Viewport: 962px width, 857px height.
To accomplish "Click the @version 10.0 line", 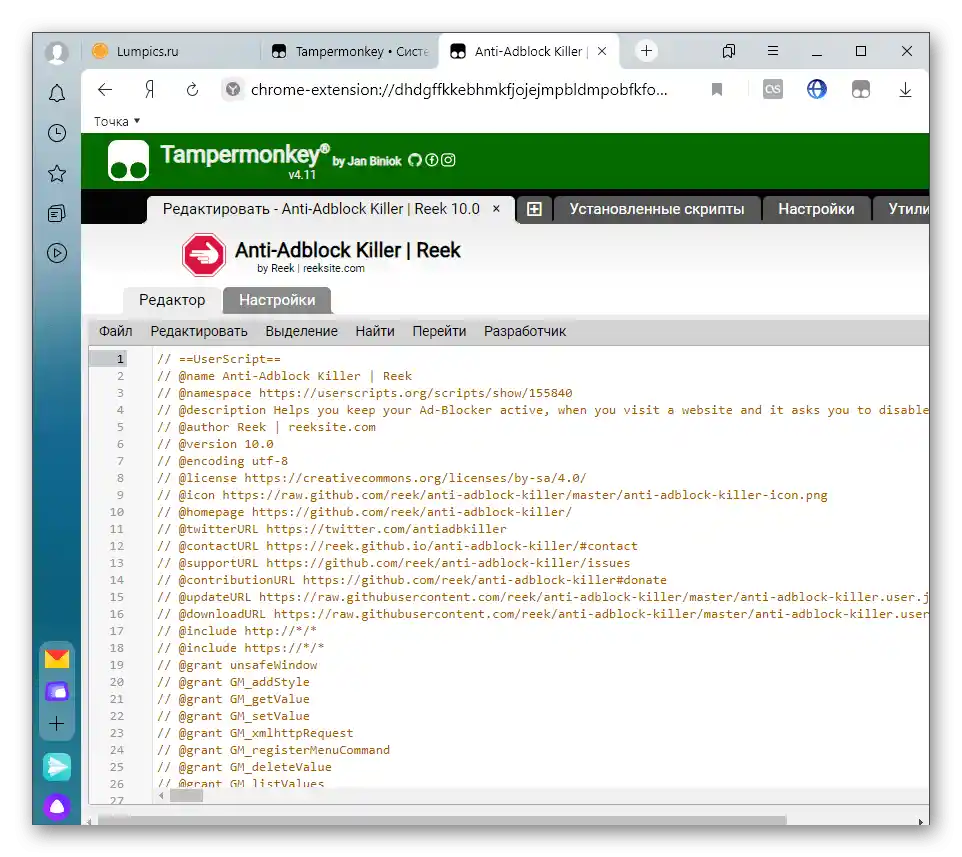I will coord(215,444).
